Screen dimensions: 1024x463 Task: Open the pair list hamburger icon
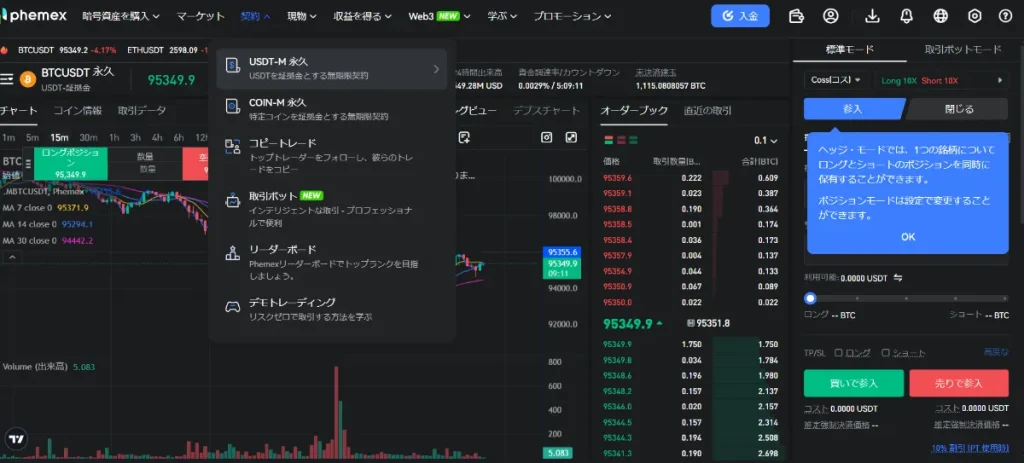click(7, 79)
